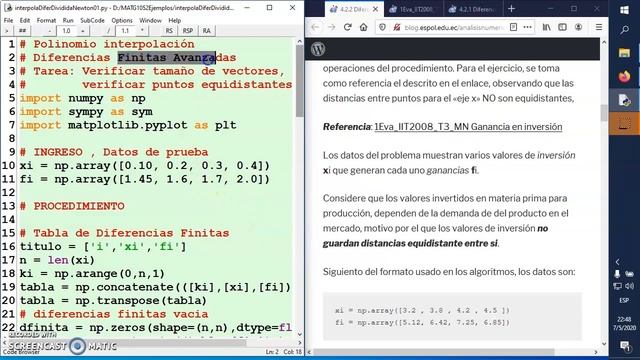
Task: Click the 1.0 value field in toolbar
Action: tap(67, 31)
